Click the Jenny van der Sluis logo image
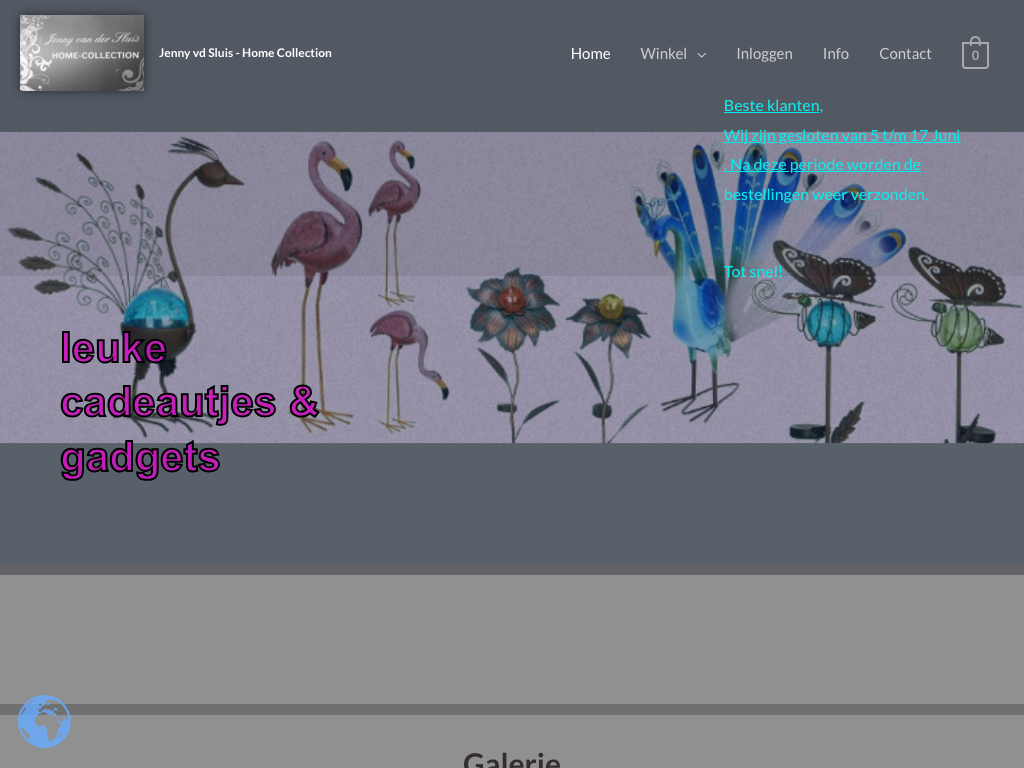 coord(82,53)
